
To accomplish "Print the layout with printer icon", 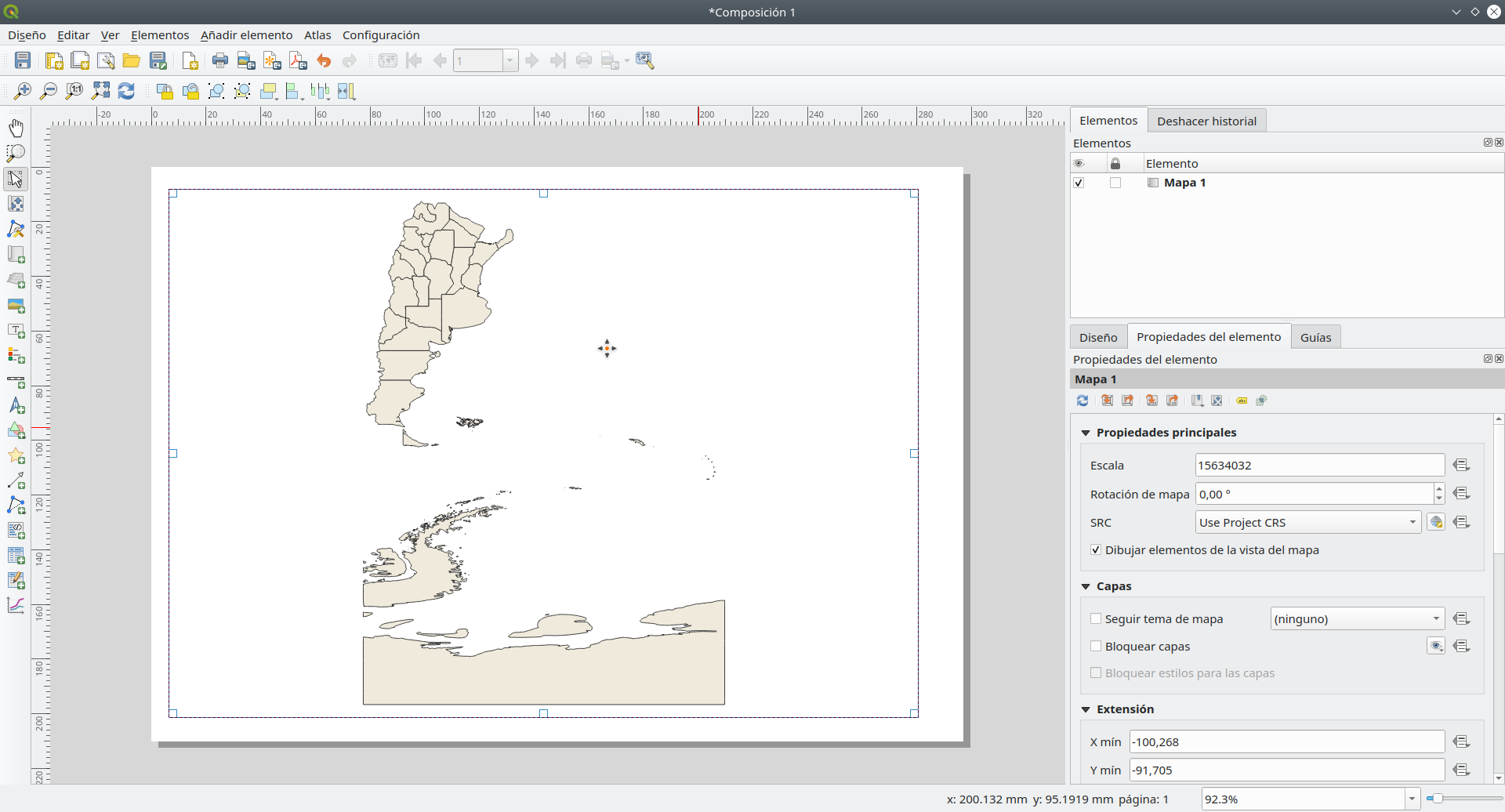I will point(220,60).
